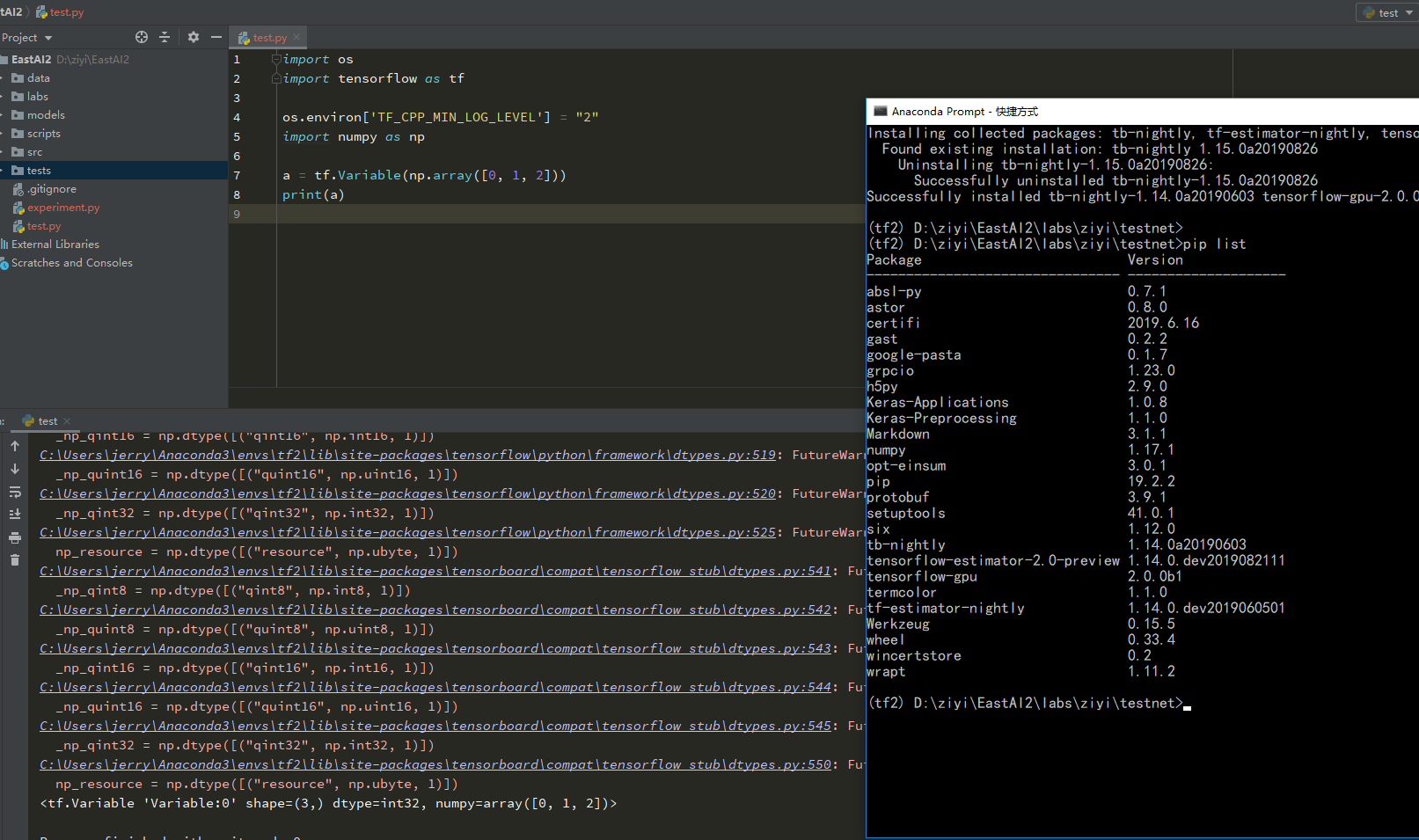Click line number 7 in editor gutter
1419x840 pixels.
(x=237, y=175)
